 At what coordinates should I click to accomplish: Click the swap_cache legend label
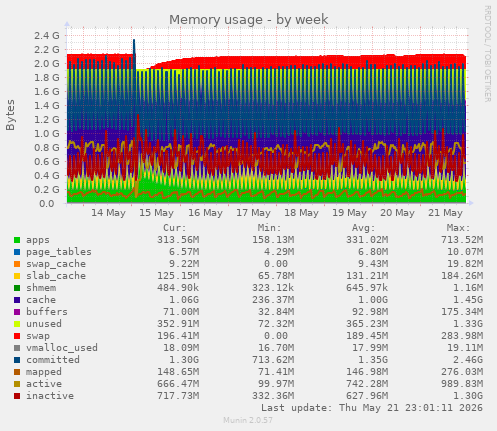pyautogui.click(x=56, y=264)
